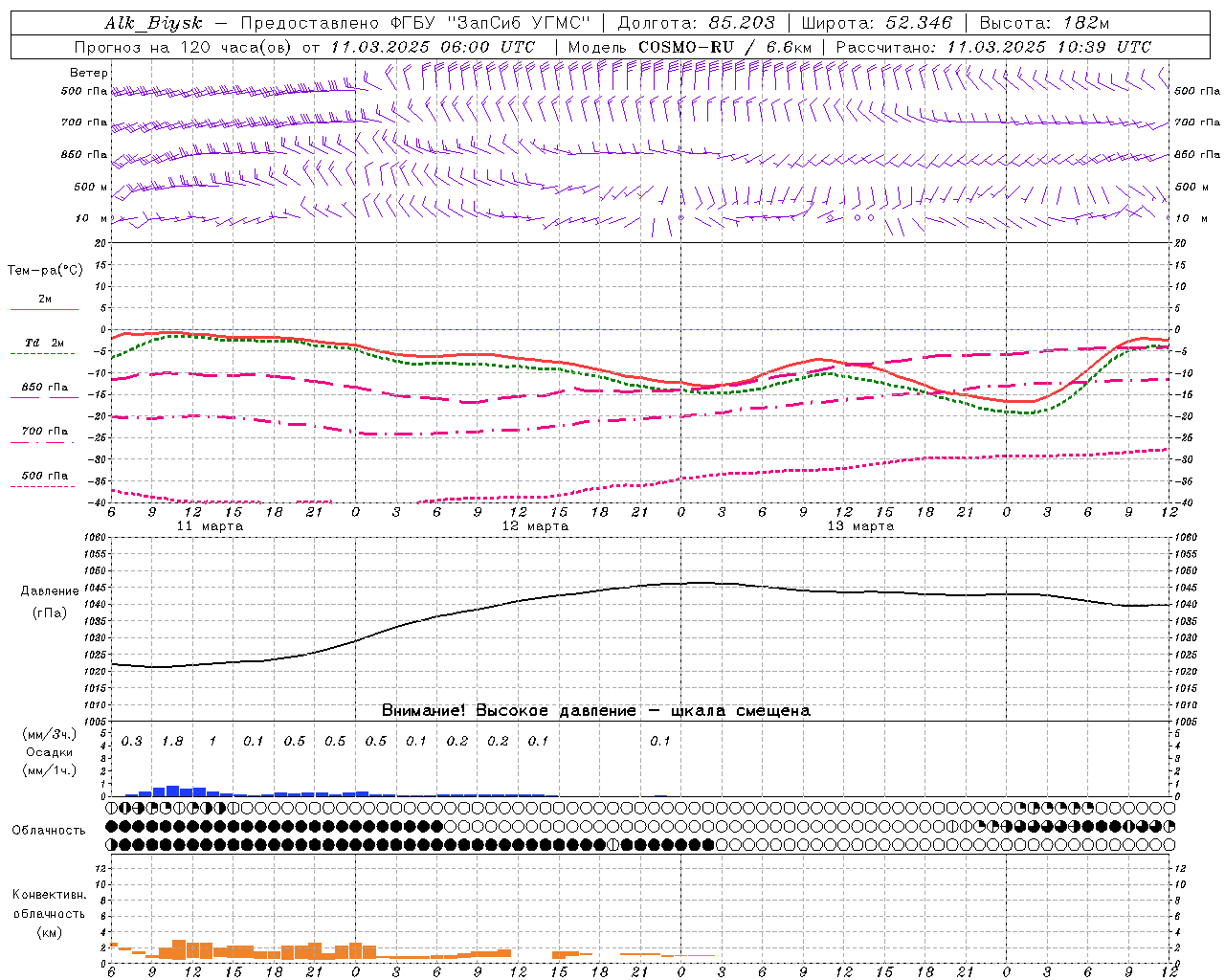
Task: Click the station name Alk_Biysk in the header
Action: coord(154,23)
